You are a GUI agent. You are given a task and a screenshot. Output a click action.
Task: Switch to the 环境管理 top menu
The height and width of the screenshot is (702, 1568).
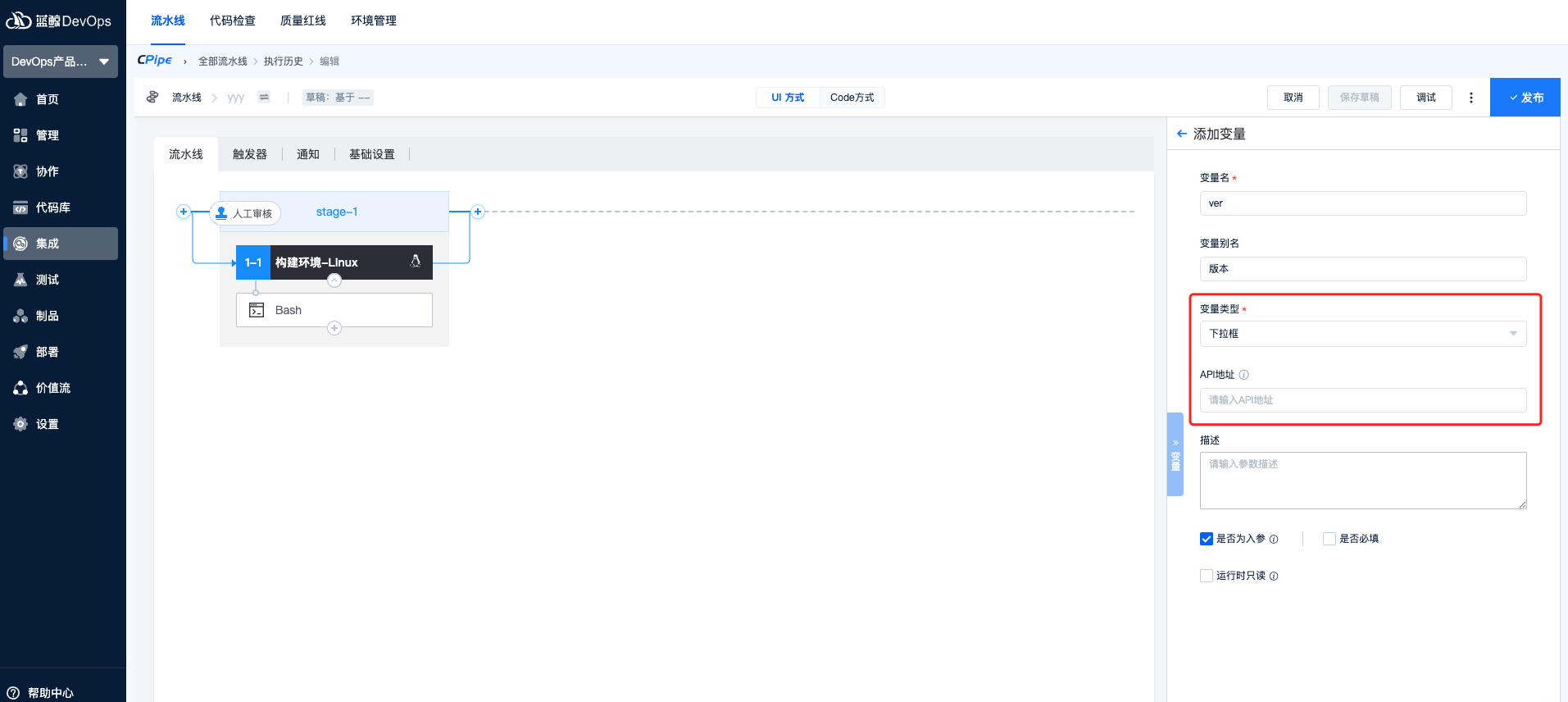point(374,21)
